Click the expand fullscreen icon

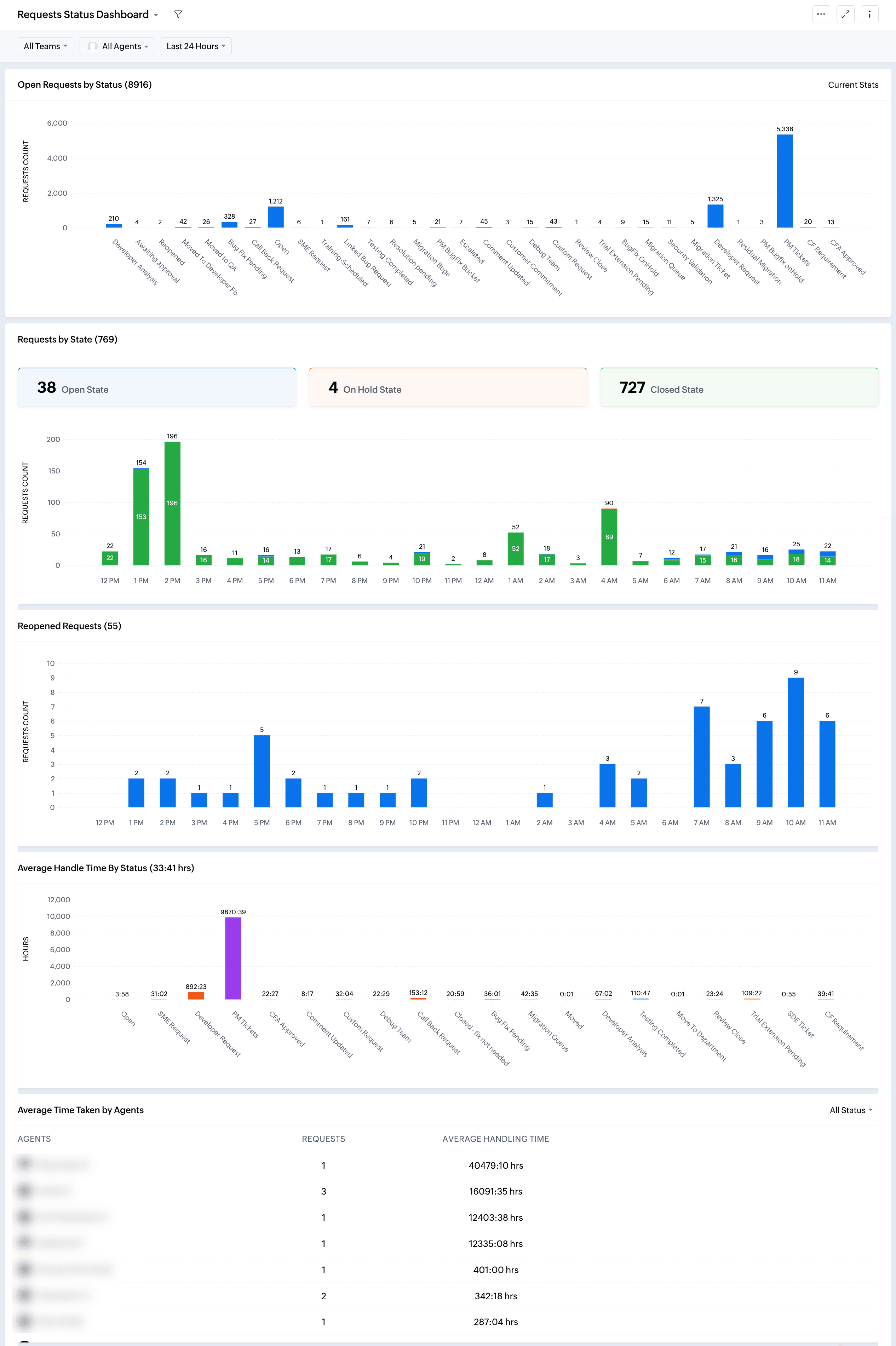click(845, 14)
